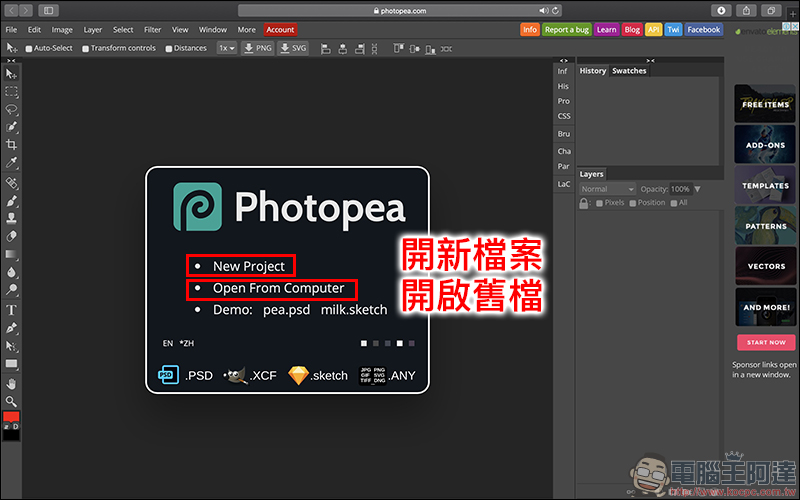
Task: Click the align top edges icon
Action: 398,49
